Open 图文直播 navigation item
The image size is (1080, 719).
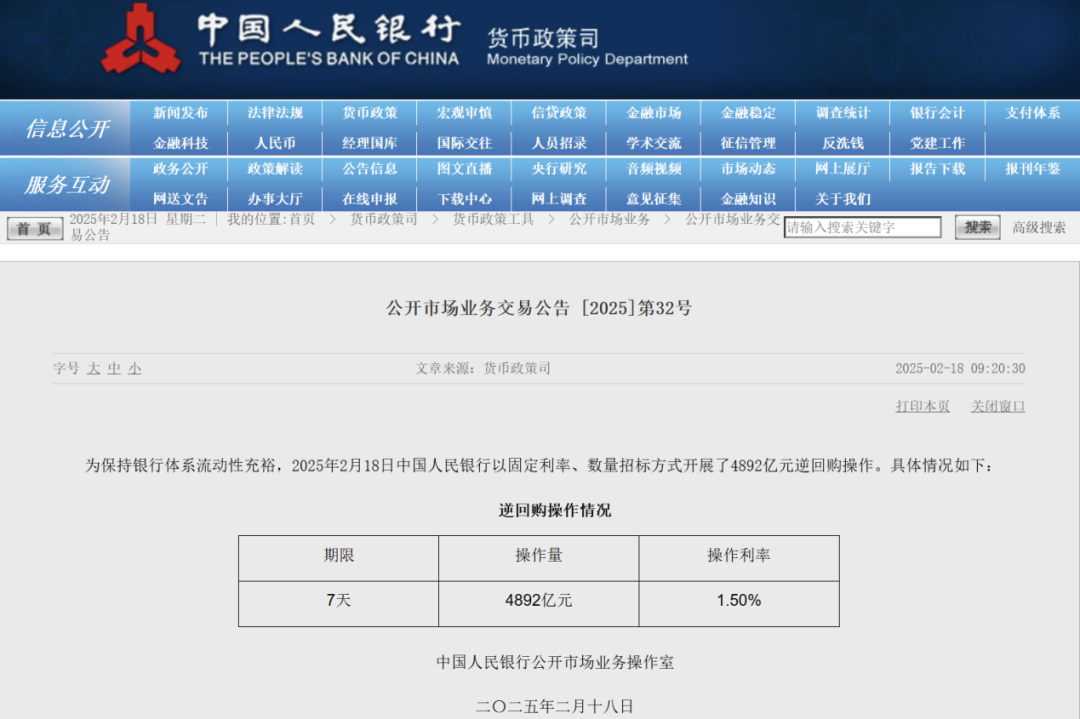464,169
